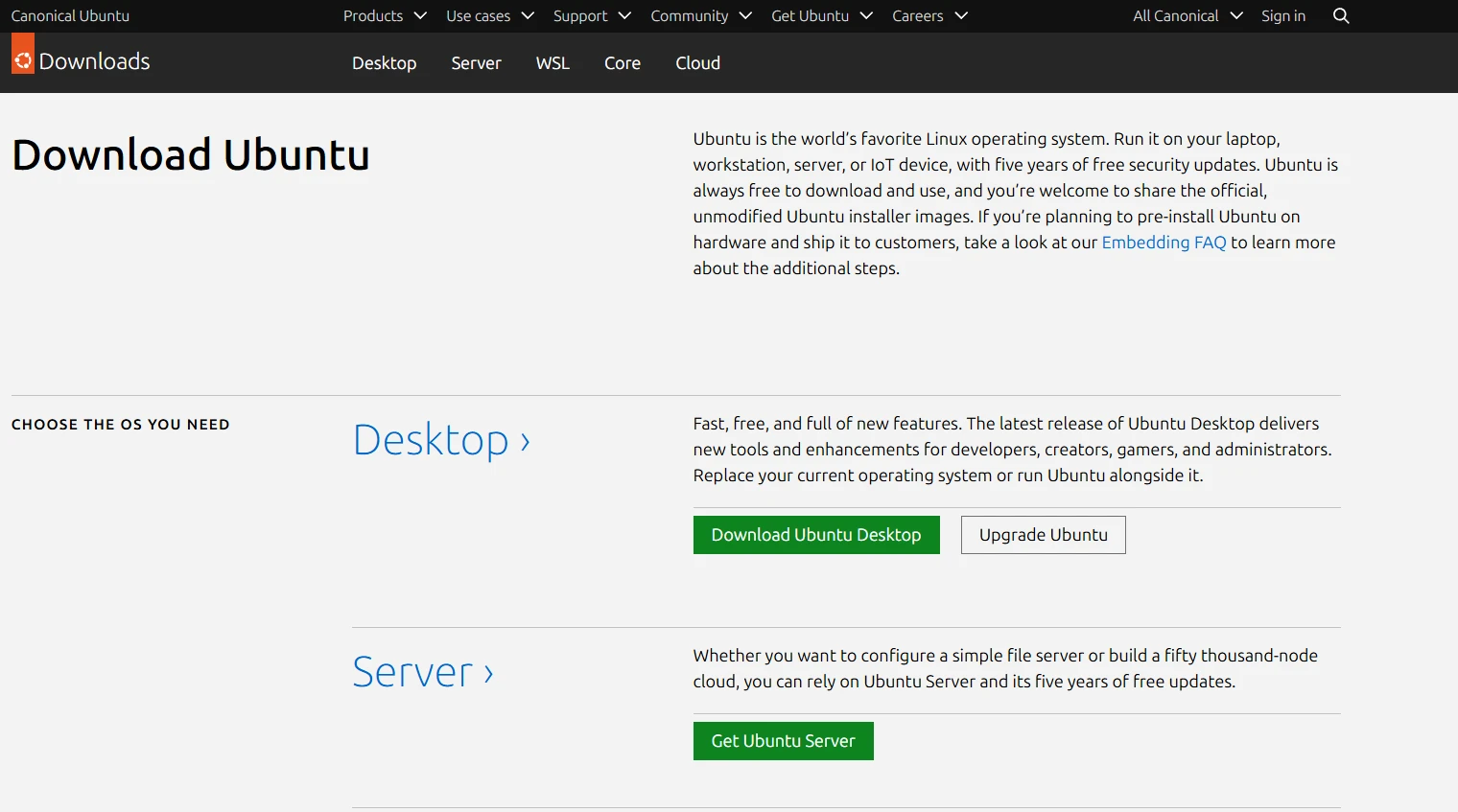Expand the Get Ubuntu dropdown
This screenshot has height=812, width=1458.
pos(822,15)
